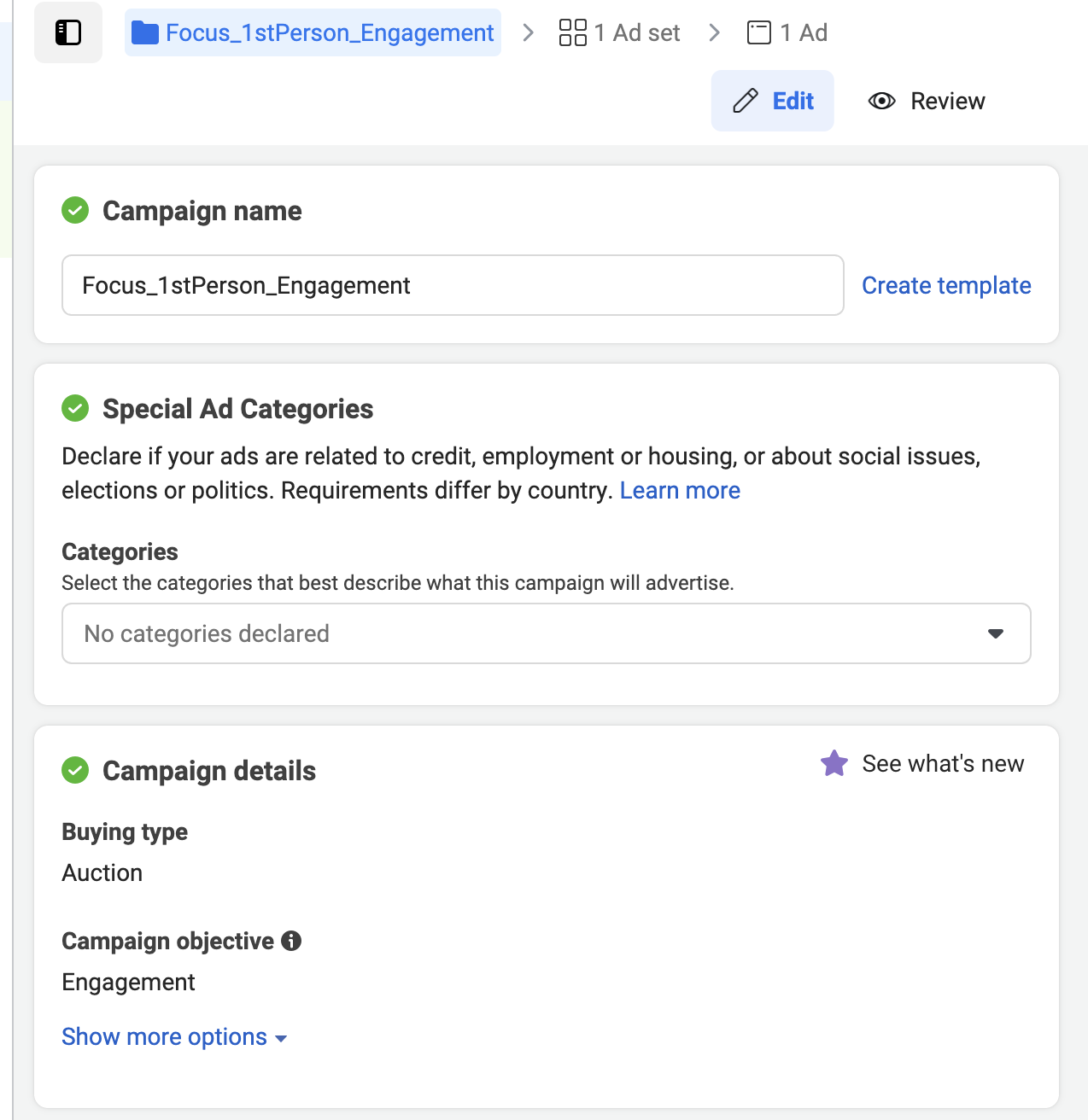The height and width of the screenshot is (1120, 1088).
Task: Expand Show more options
Action: (173, 1037)
